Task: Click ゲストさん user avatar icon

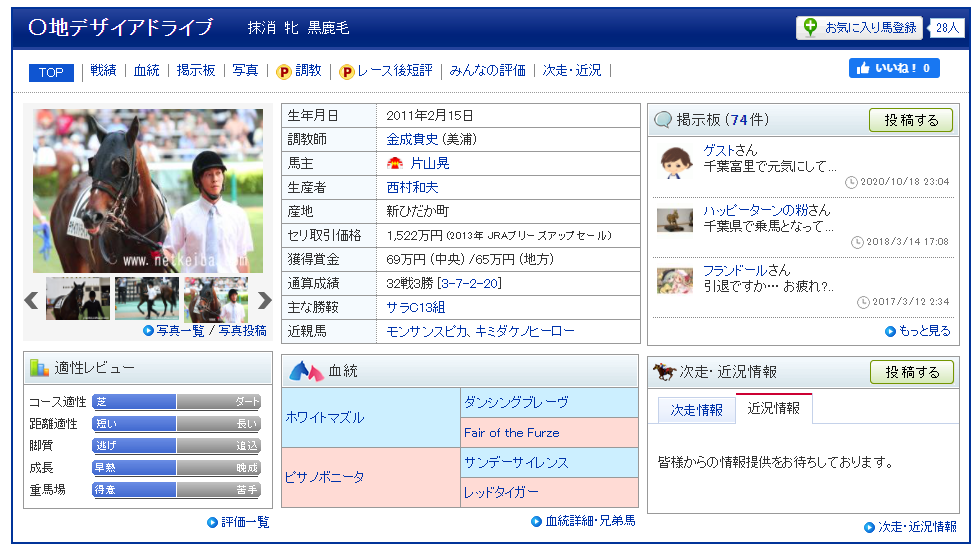Action: [x=675, y=160]
